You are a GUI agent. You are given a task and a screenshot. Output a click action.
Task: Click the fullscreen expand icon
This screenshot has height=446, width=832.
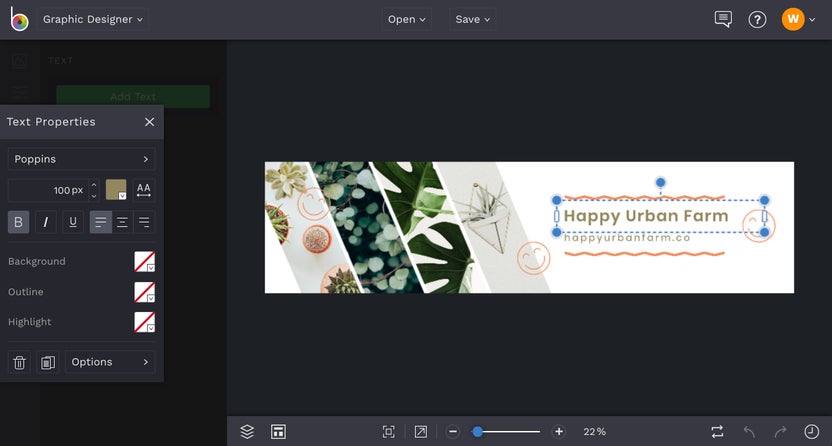click(x=421, y=432)
